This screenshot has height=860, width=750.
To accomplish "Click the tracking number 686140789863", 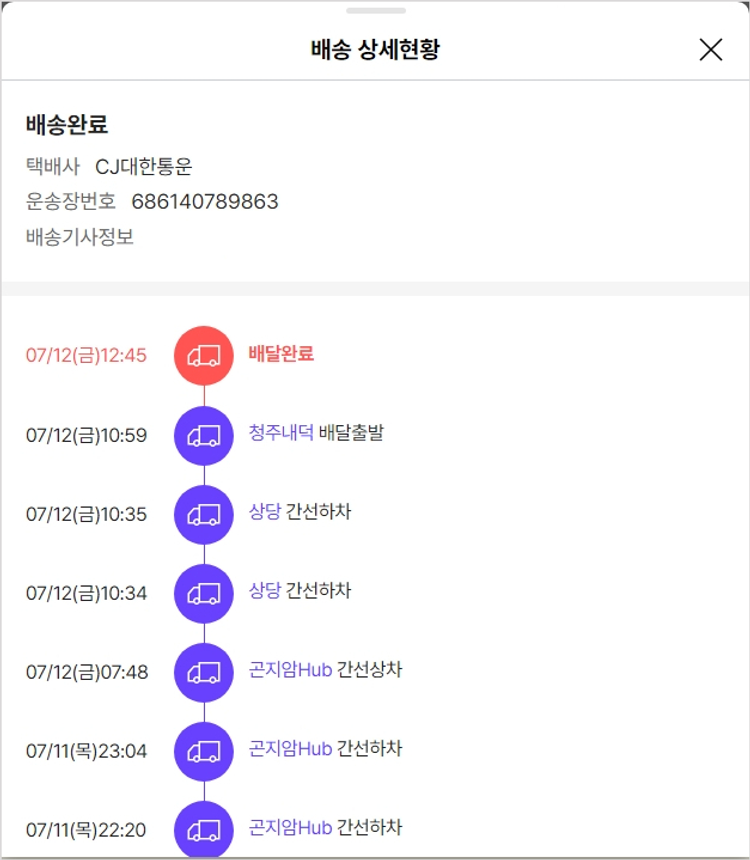I will (205, 202).
